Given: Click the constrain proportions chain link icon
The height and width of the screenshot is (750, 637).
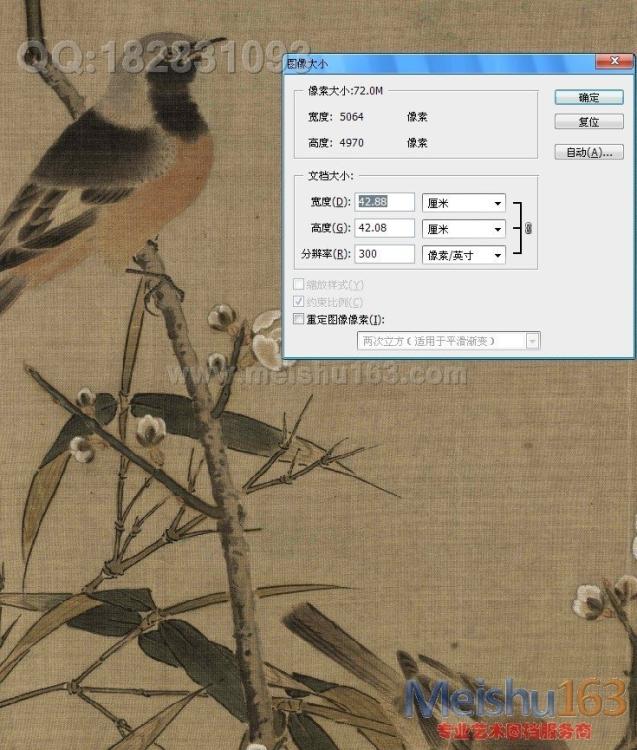Looking at the screenshot, I should [x=528, y=228].
